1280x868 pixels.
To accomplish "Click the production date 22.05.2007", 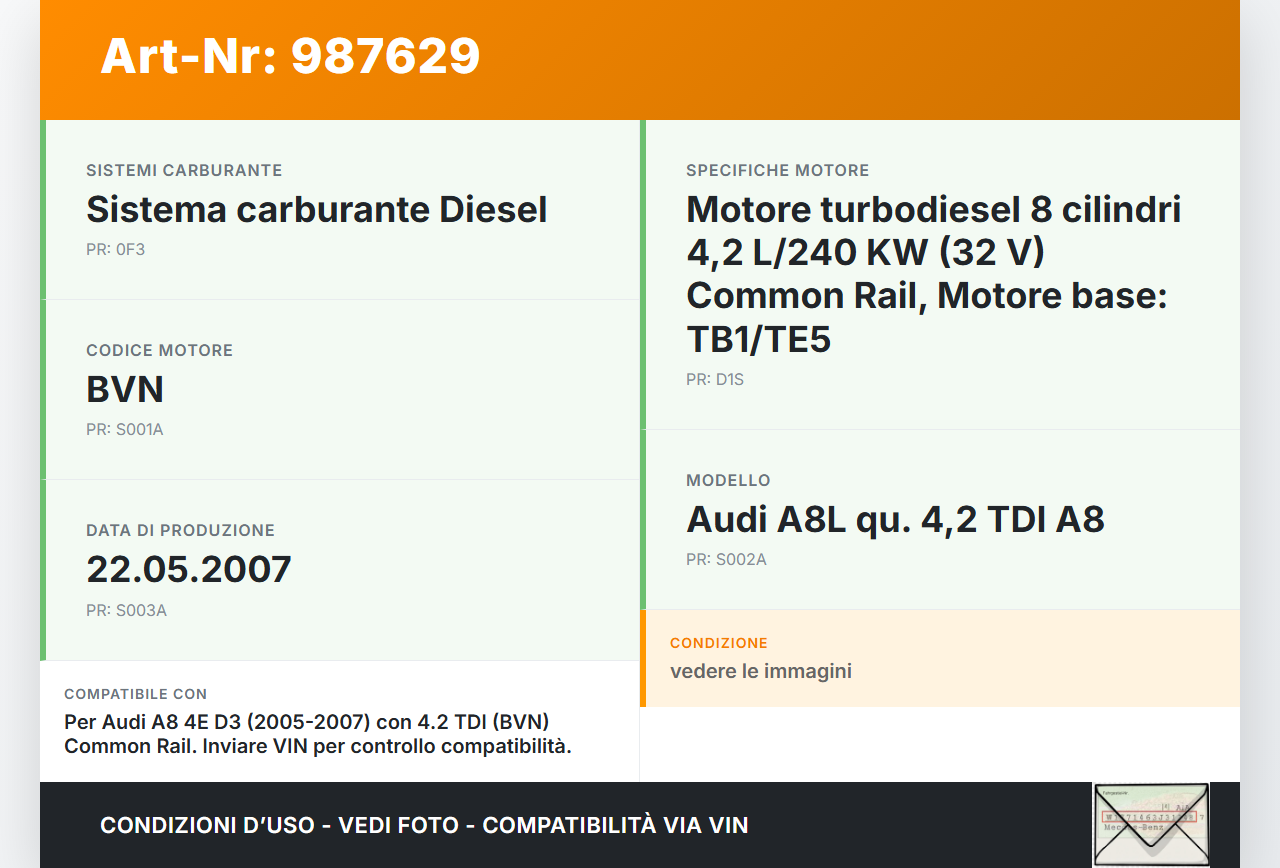I will point(189,570).
